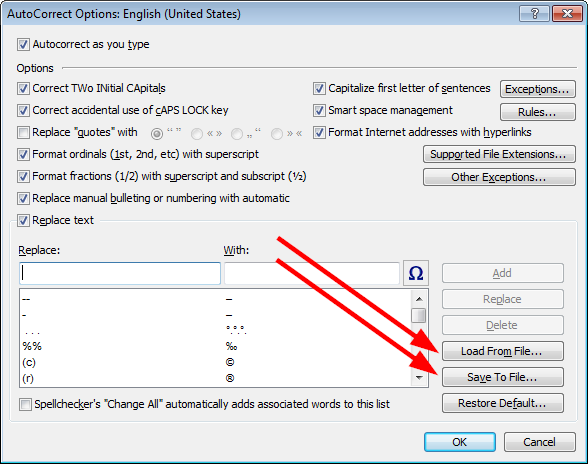Click the list scrollbar thumb
Screen dimensions: 588x464
[419, 315]
